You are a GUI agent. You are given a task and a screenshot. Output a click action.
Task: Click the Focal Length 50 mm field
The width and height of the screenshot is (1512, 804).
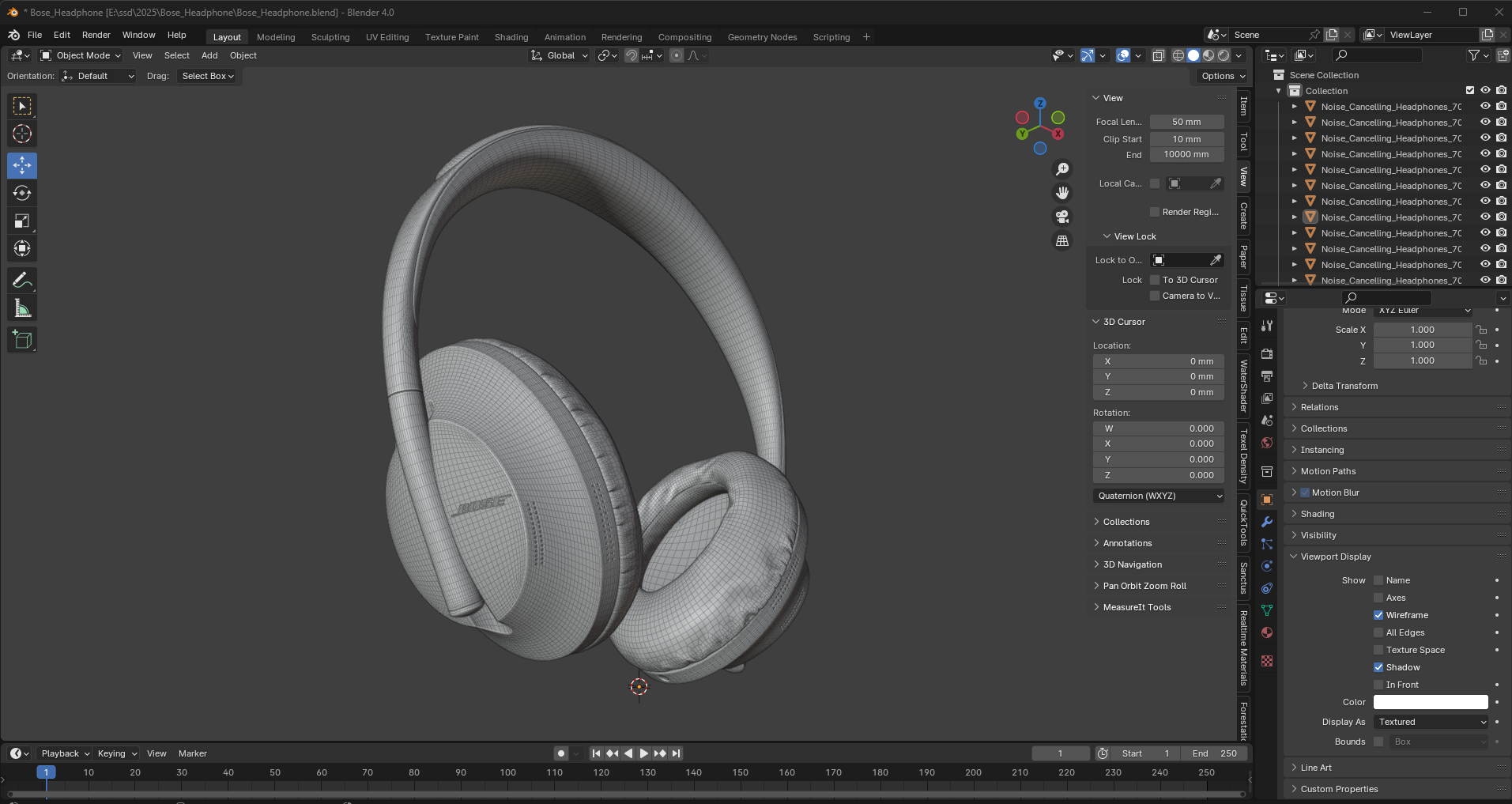click(x=1186, y=122)
